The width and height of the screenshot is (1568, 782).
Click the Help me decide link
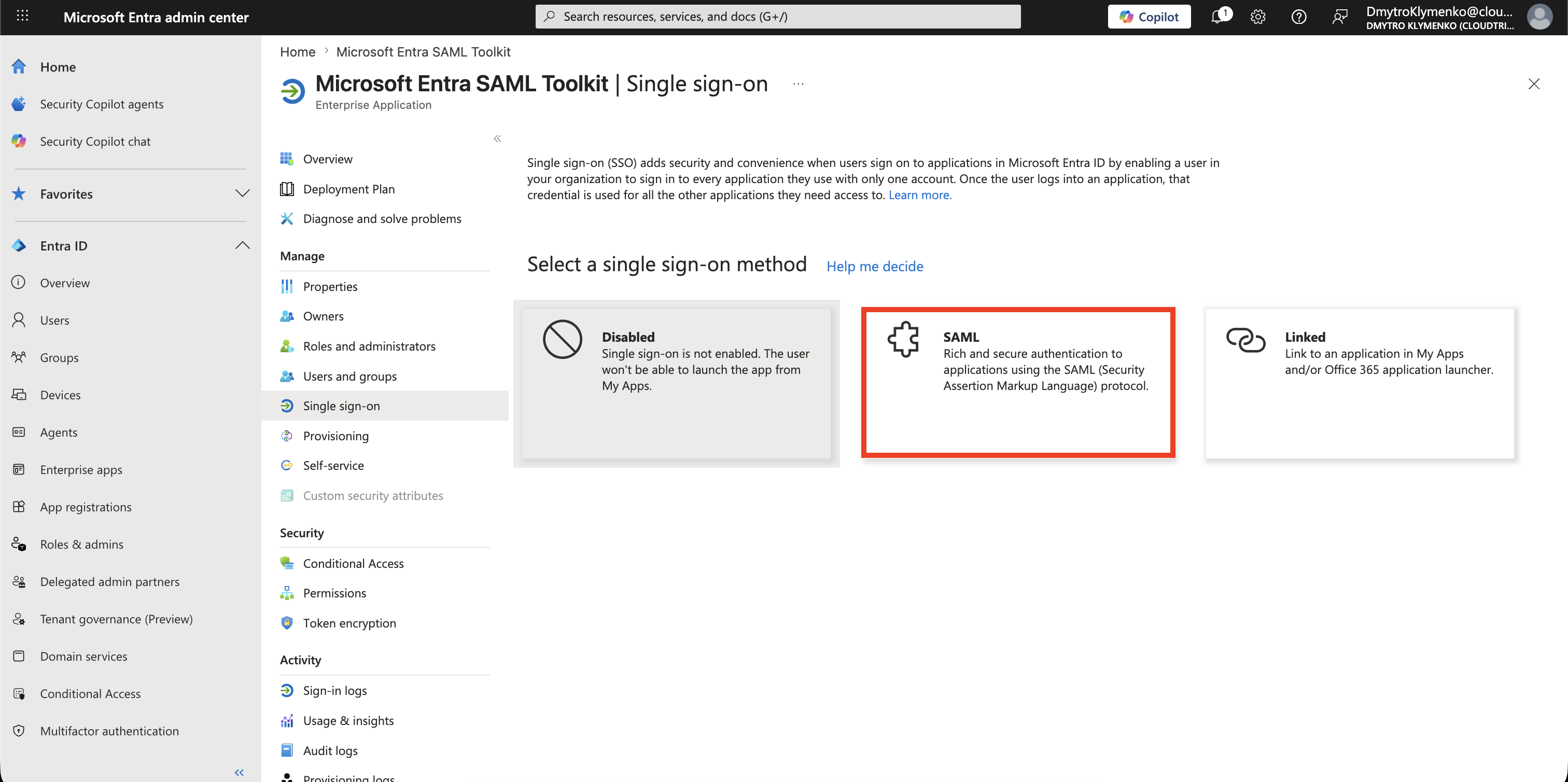(875, 266)
